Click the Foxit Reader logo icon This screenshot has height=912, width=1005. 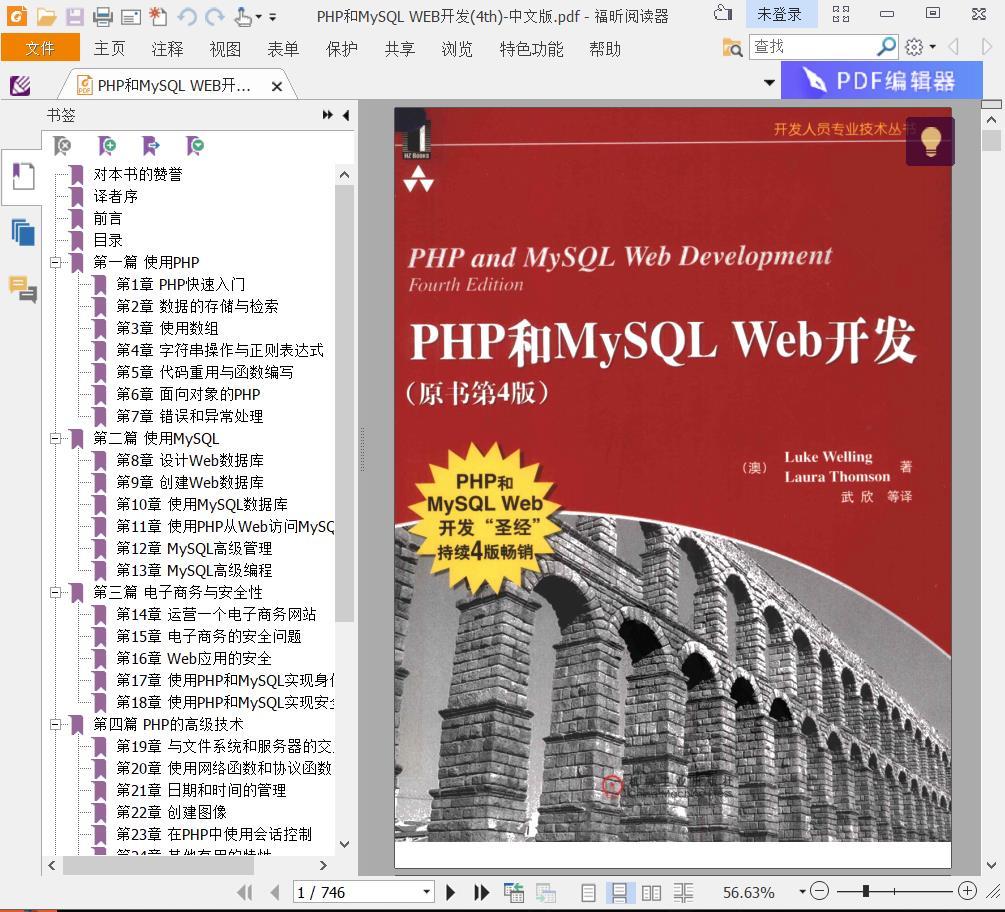17,15
